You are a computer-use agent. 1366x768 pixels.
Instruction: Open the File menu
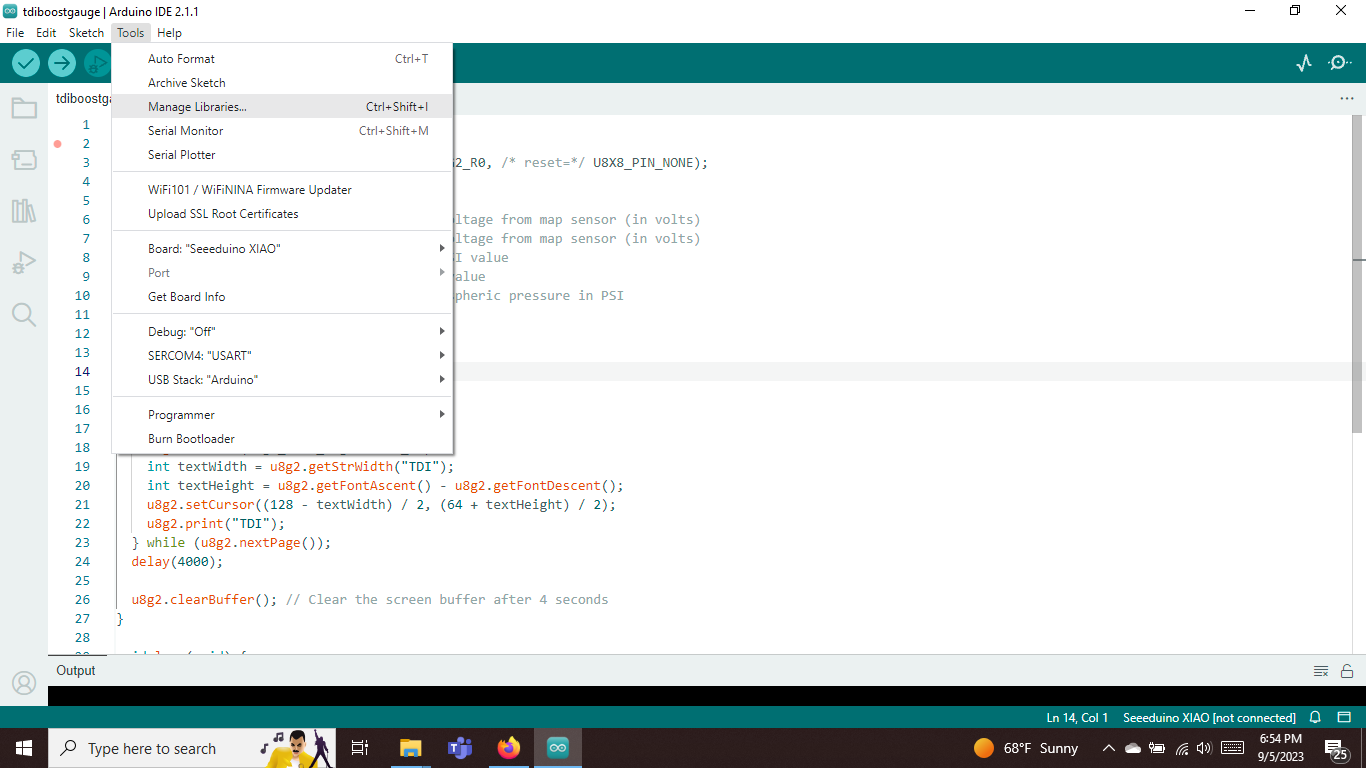(x=15, y=33)
